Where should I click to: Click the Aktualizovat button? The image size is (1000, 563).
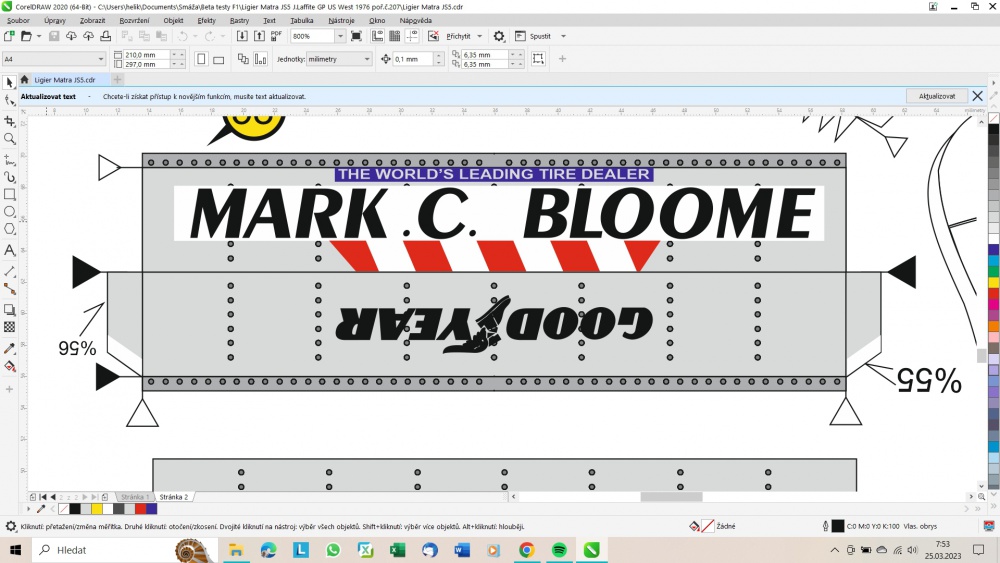[x=937, y=96]
